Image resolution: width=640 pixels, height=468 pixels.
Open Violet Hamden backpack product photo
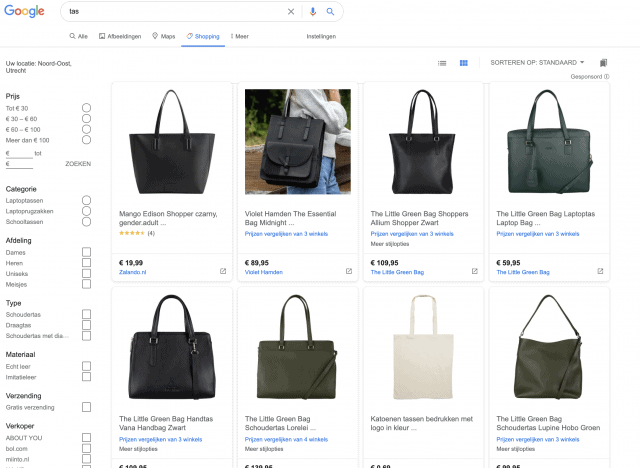point(298,142)
